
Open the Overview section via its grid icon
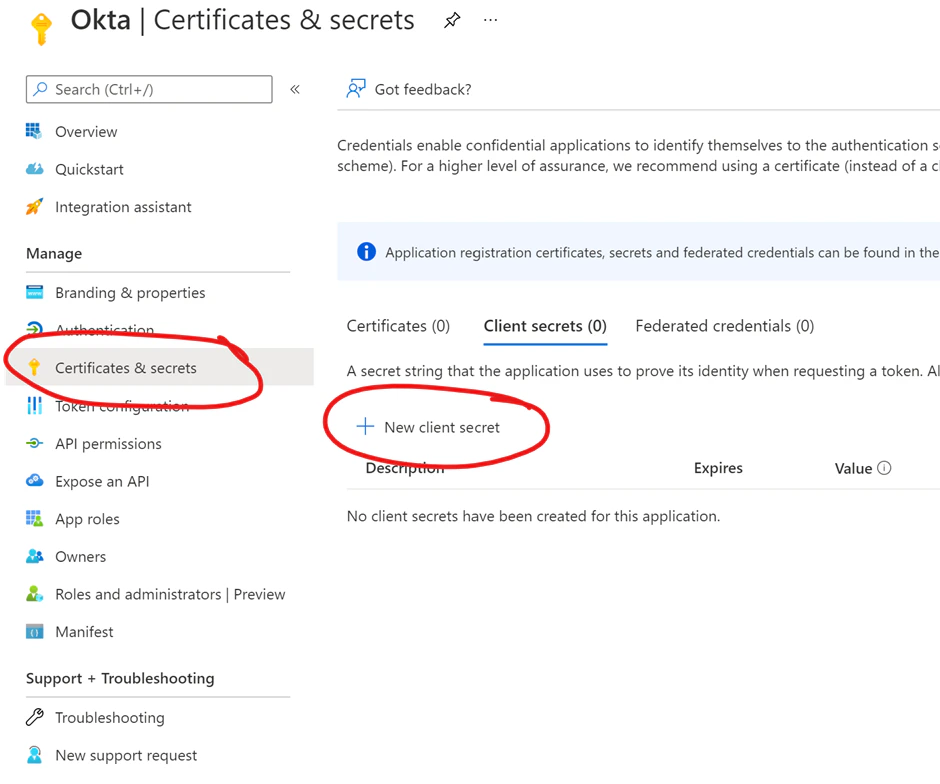pyautogui.click(x=34, y=131)
